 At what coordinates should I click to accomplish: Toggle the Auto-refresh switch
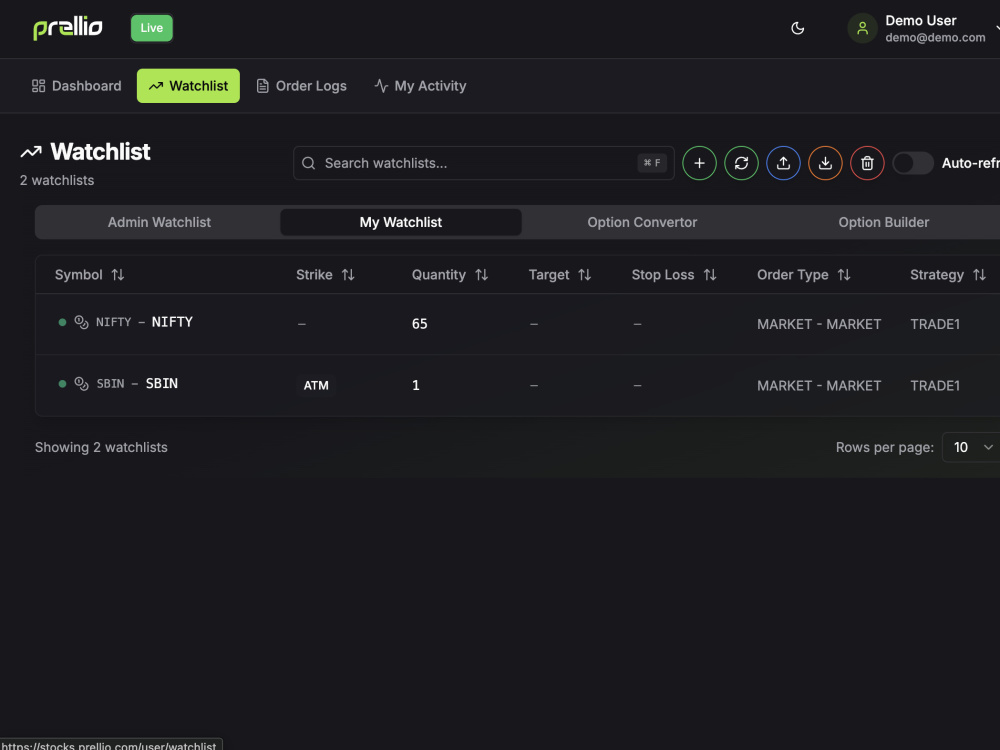click(913, 163)
